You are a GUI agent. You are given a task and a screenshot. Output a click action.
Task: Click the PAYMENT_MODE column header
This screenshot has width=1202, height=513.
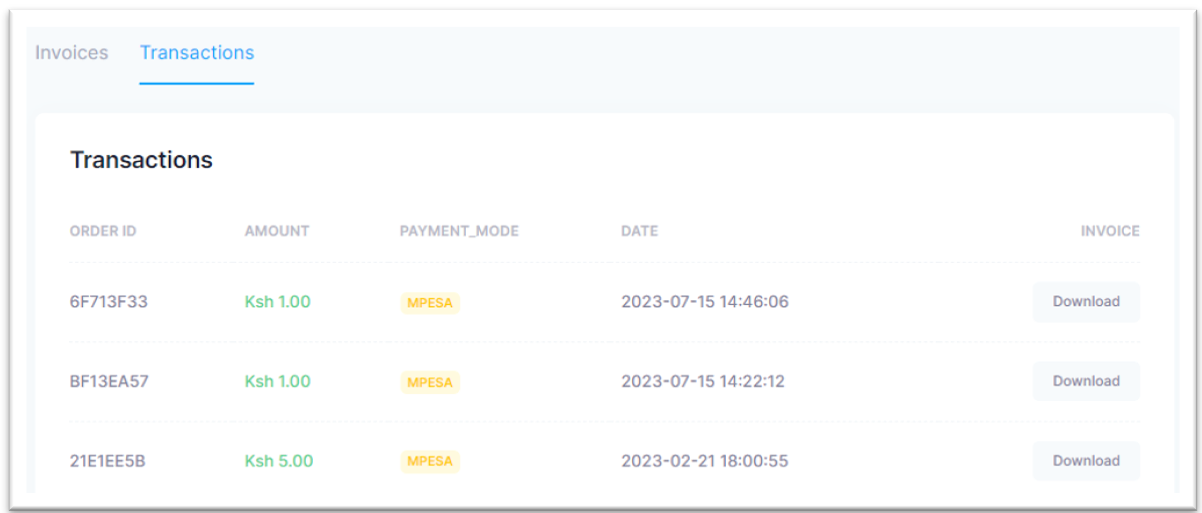click(x=459, y=231)
